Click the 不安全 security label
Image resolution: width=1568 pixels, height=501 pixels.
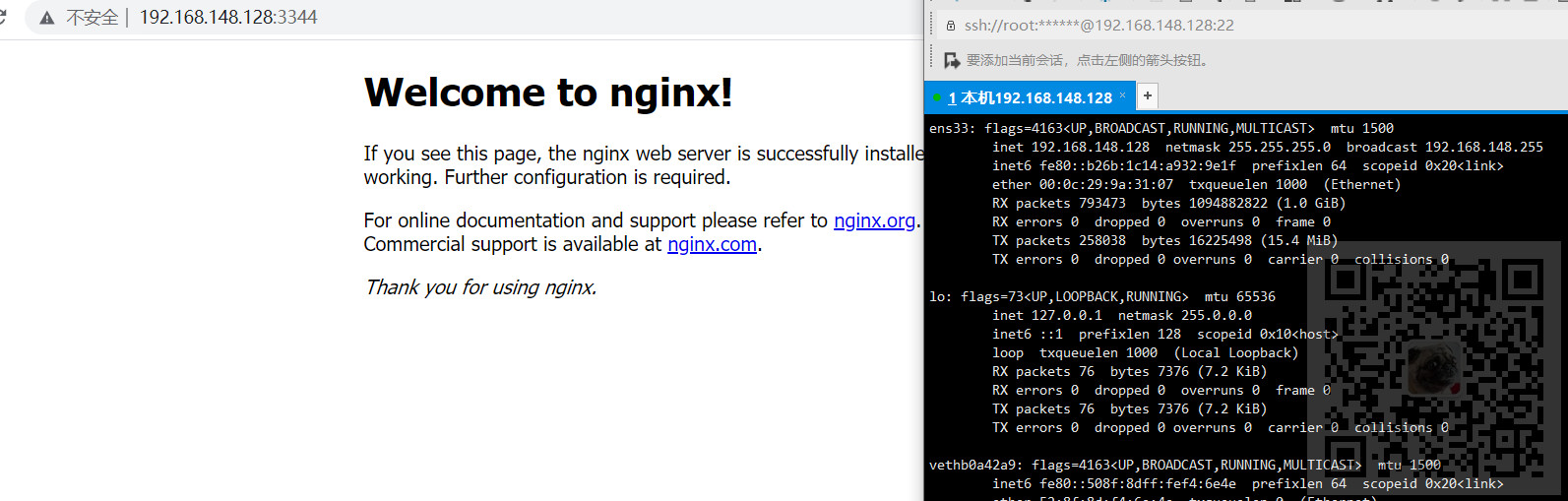coord(93,18)
